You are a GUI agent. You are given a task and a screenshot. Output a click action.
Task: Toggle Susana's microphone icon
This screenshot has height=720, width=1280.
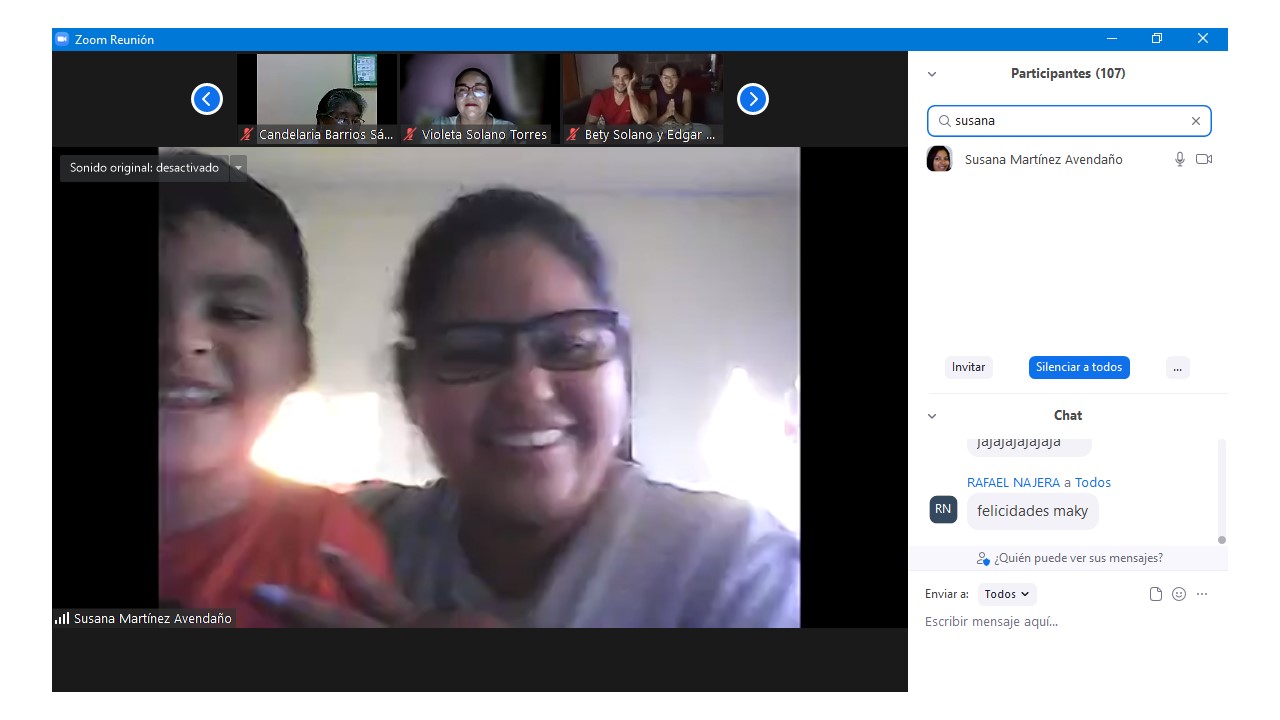click(1180, 159)
